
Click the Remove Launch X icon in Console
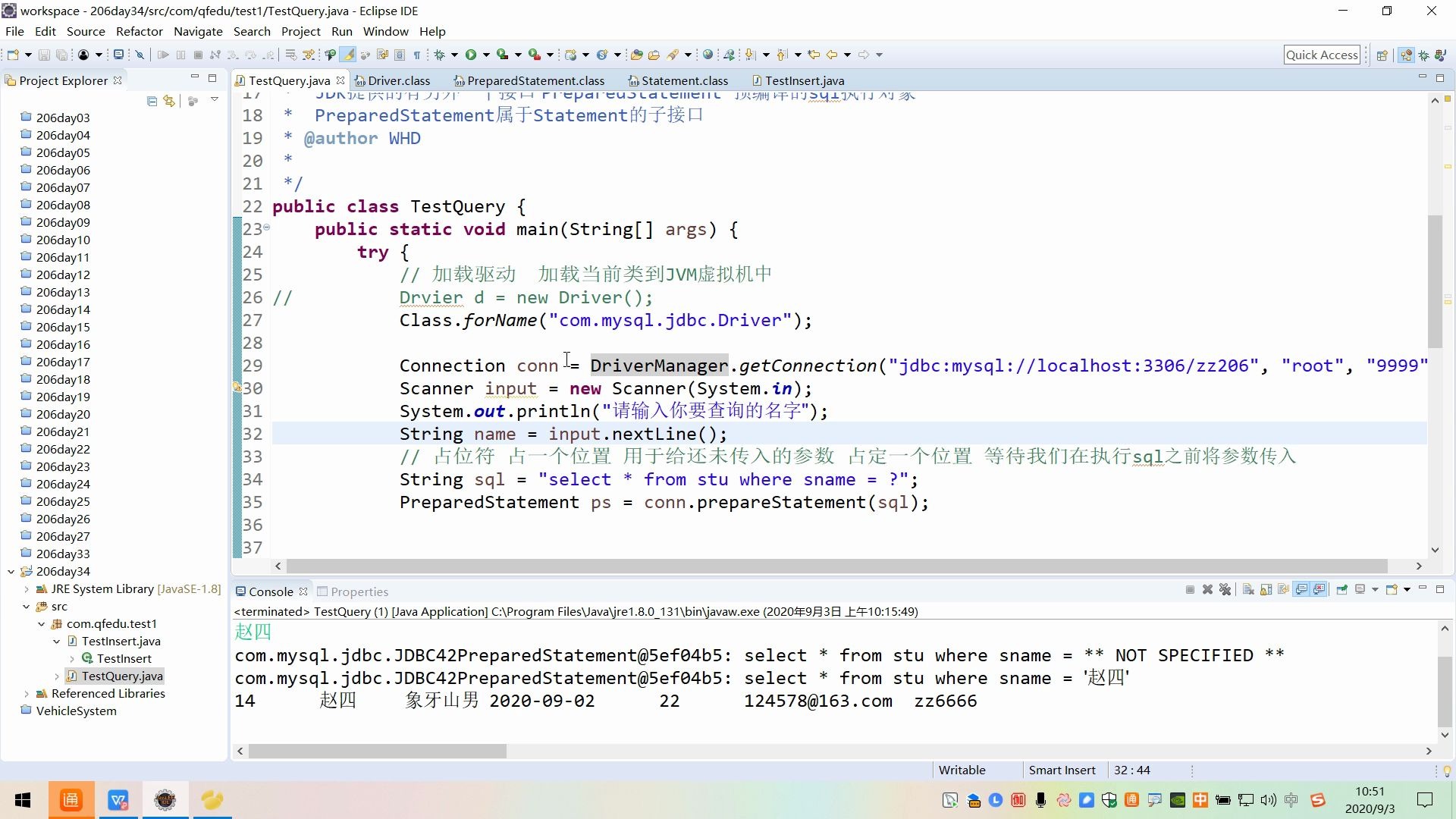click(x=1207, y=590)
